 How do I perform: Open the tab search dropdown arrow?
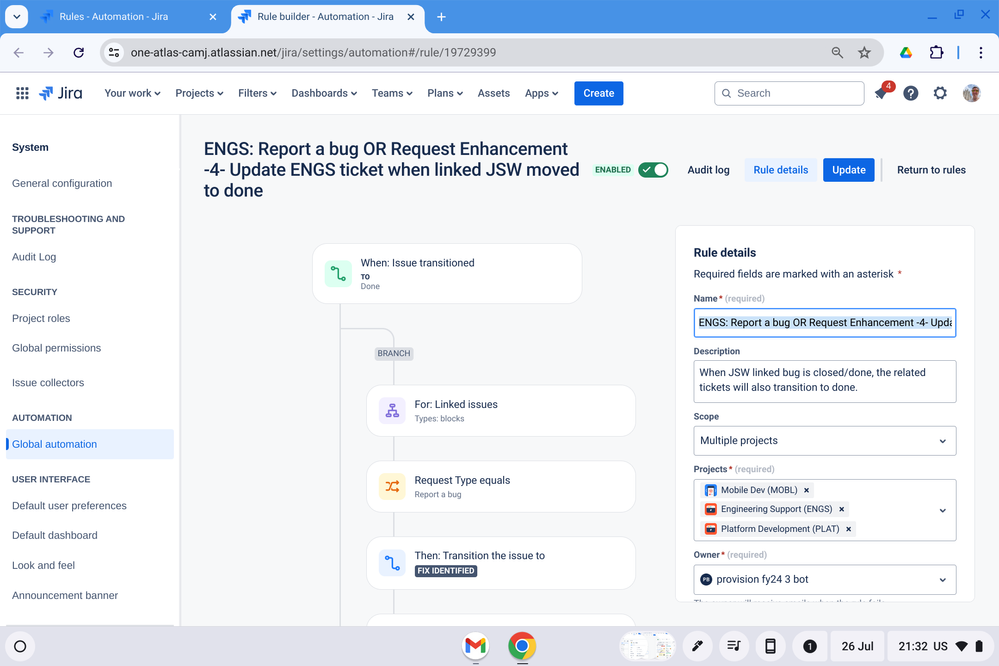tap(17, 17)
